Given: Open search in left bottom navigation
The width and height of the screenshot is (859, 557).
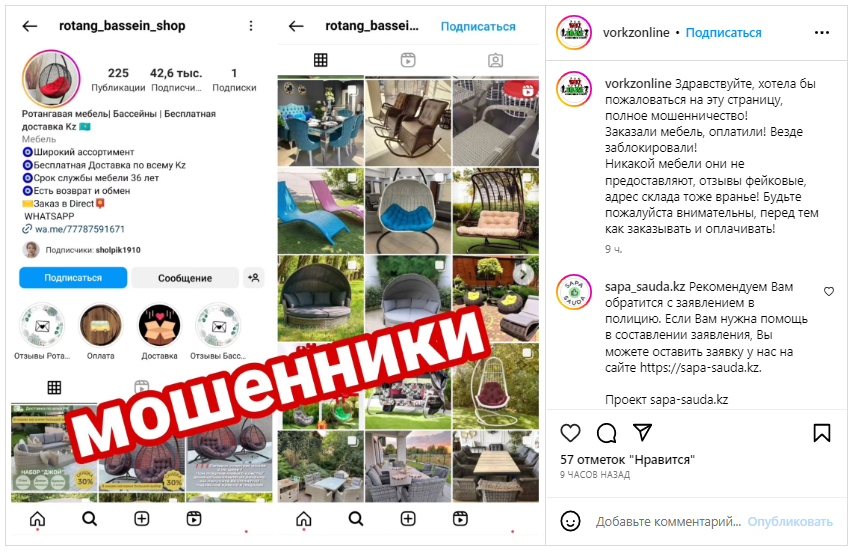Looking at the screenshot, I should pos(89,518).
